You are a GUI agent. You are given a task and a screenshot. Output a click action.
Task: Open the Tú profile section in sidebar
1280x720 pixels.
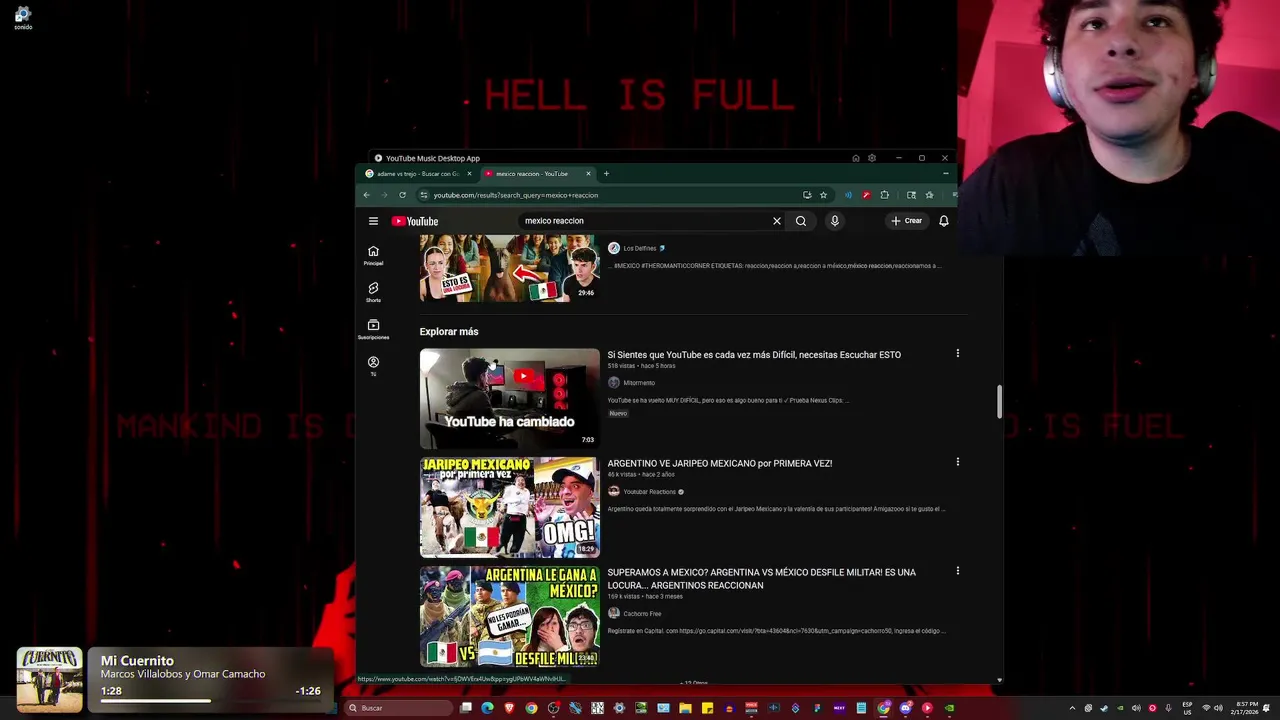[x=373, y=366]
